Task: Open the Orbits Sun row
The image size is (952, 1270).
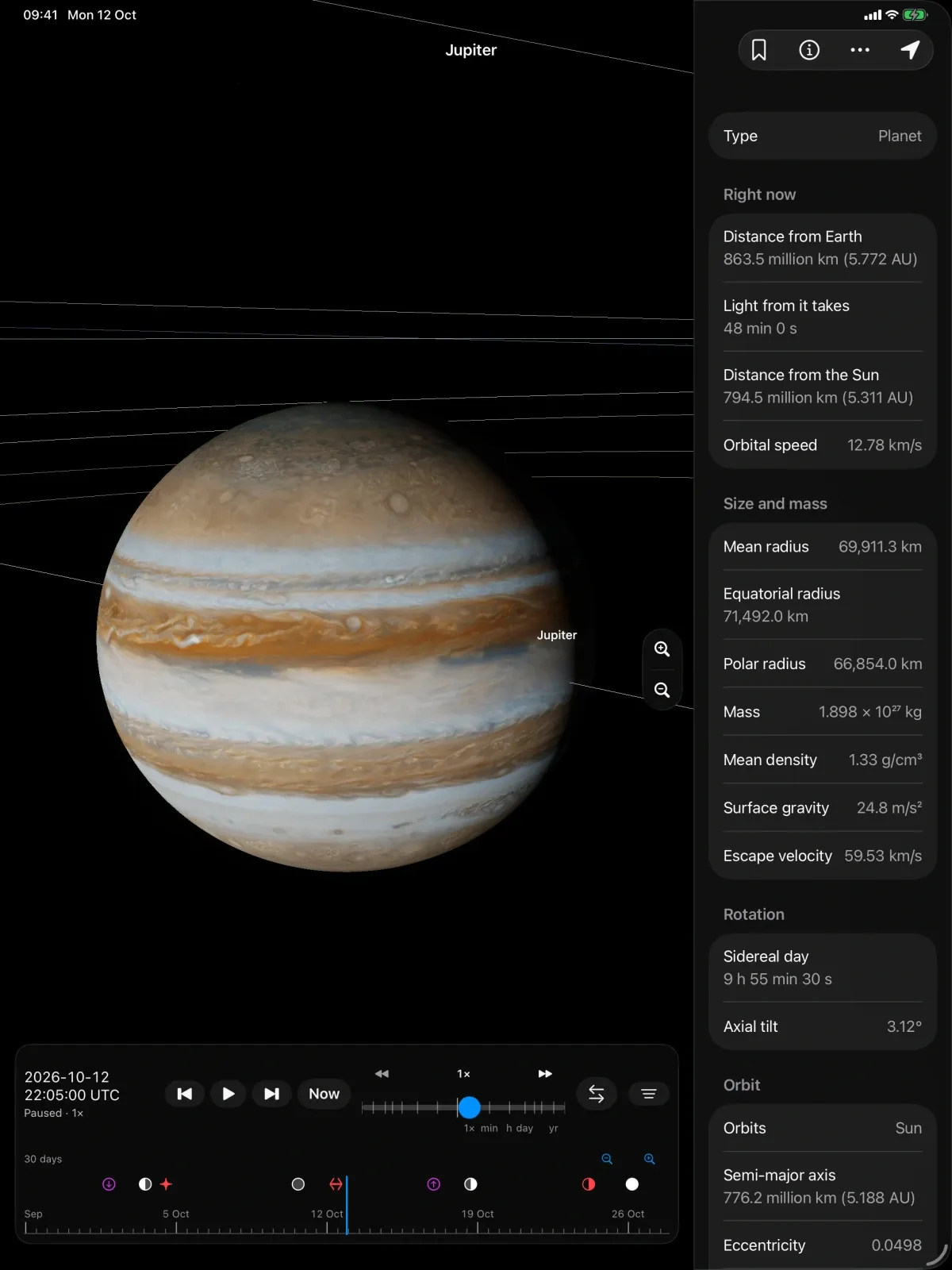Action: (x=823, y=1128)
